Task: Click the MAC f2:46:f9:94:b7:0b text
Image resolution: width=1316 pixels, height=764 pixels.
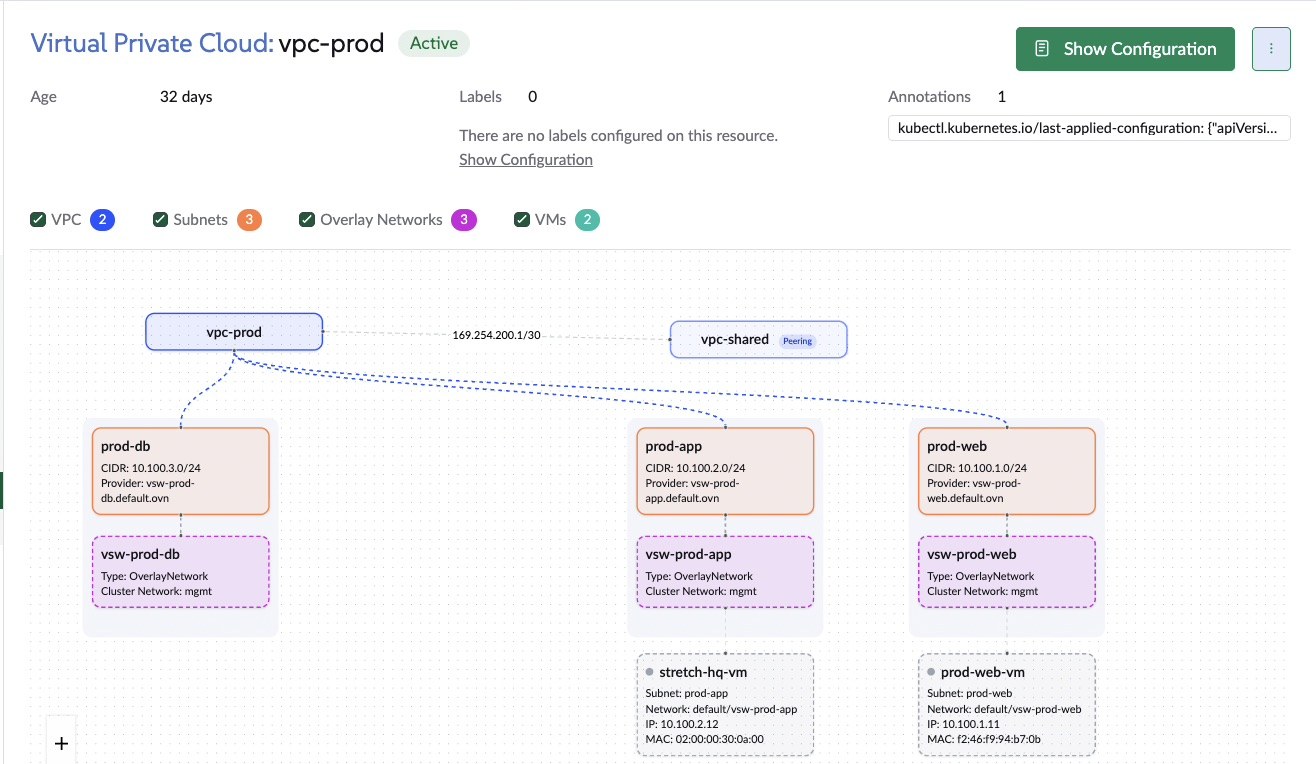Action: click(984, 739)
